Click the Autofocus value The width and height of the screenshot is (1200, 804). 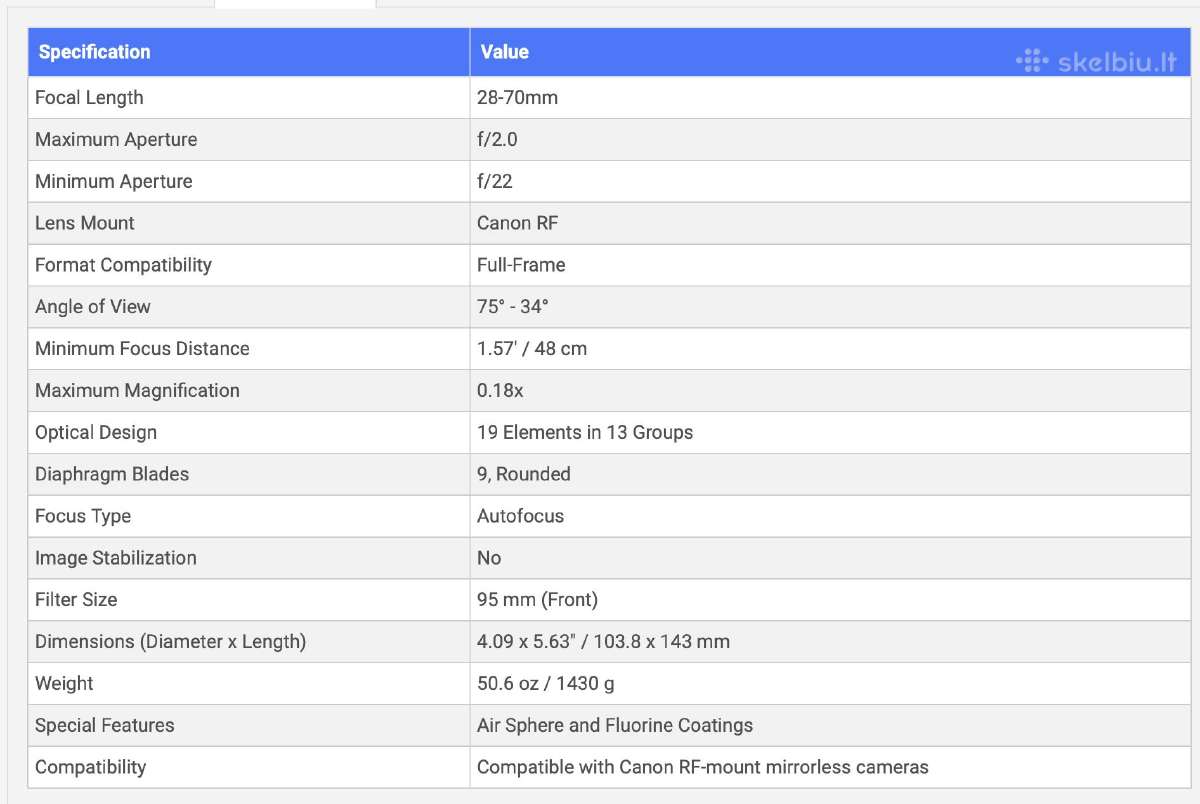(521, 517)
